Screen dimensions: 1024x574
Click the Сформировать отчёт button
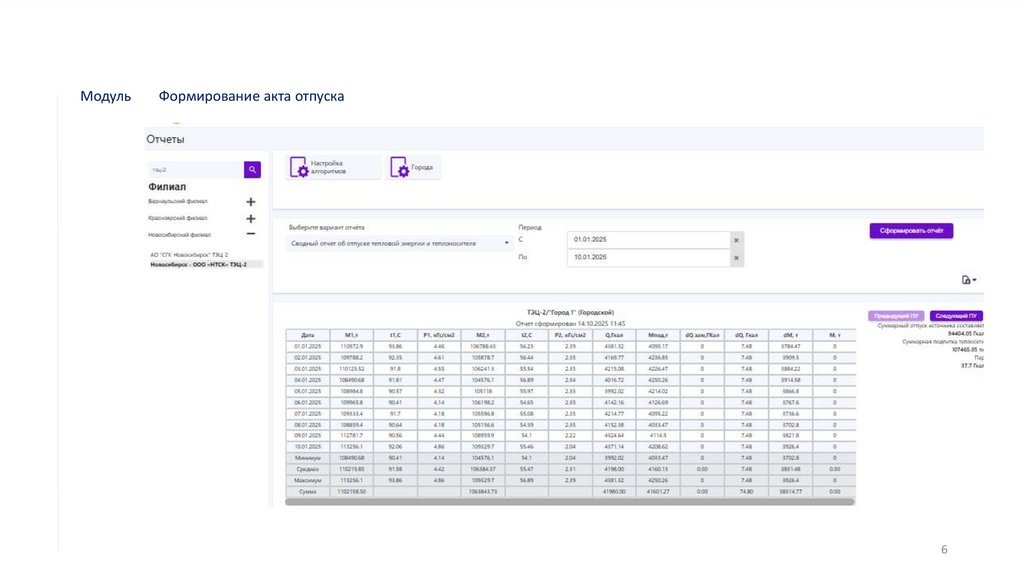click(911, 231)
